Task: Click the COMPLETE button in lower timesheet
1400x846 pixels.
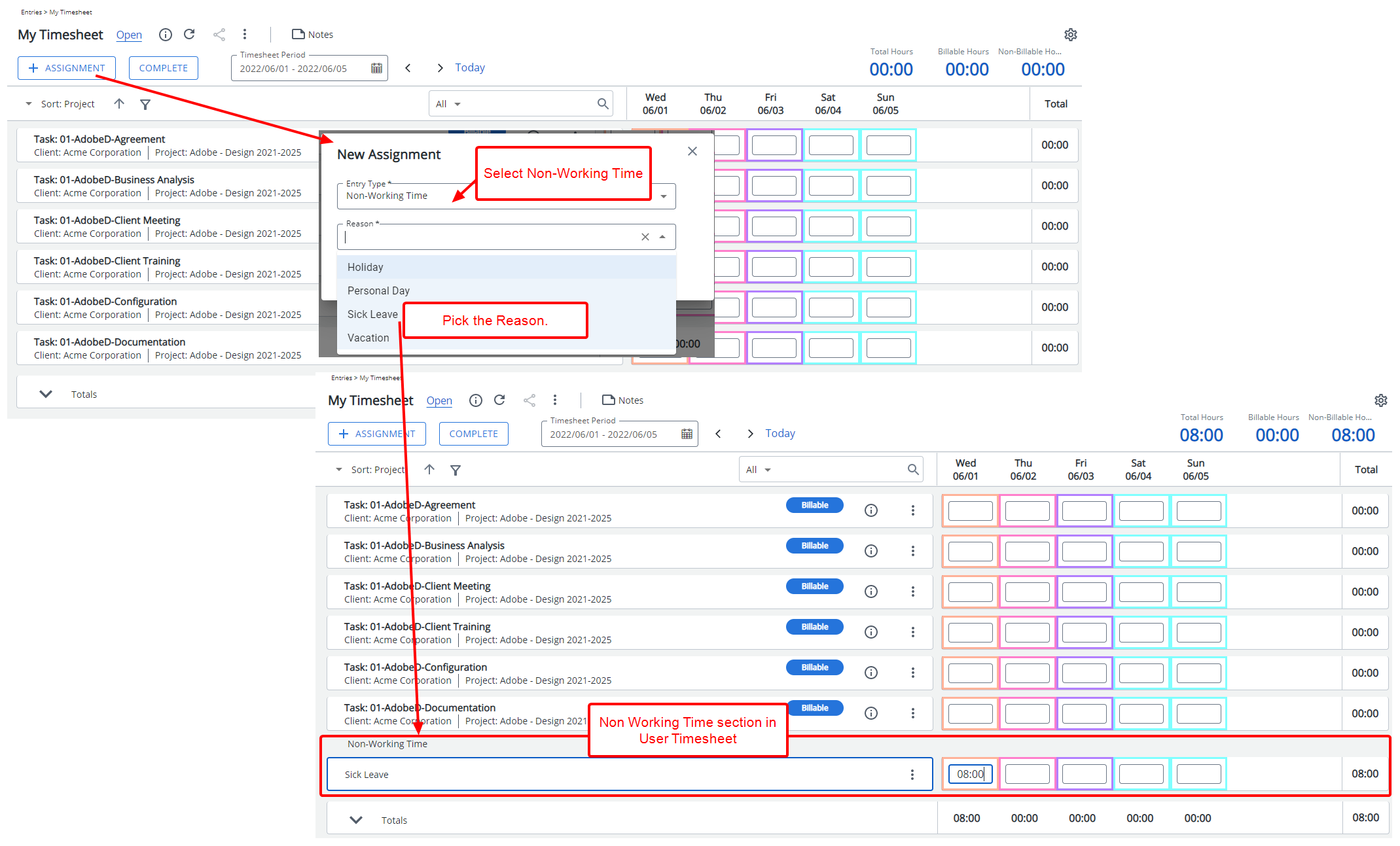Action: click(x=473, y=434)
